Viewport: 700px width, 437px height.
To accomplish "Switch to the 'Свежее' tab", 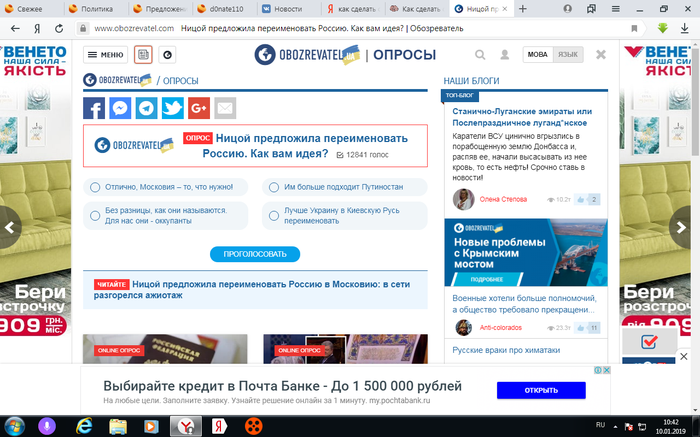I will pos(31,9).
